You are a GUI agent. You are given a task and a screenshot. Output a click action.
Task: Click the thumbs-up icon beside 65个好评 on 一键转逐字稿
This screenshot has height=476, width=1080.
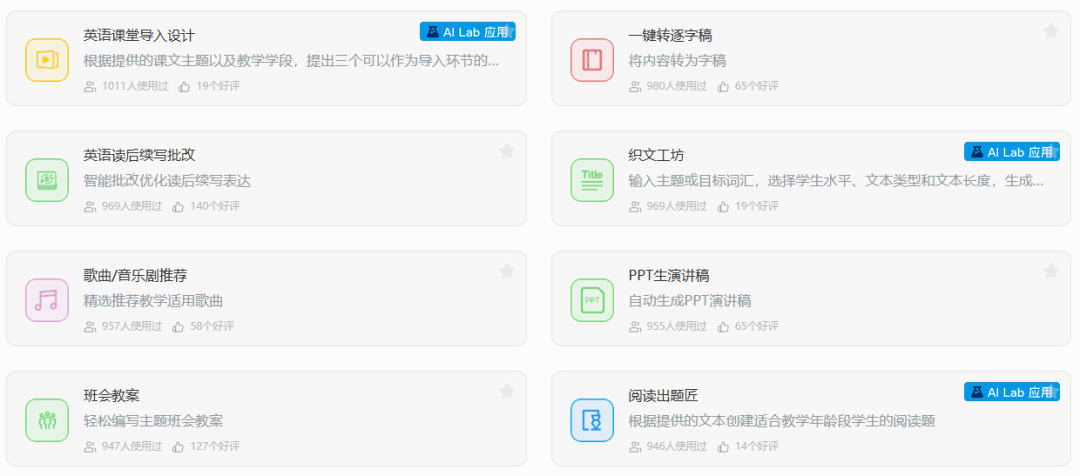723,86
